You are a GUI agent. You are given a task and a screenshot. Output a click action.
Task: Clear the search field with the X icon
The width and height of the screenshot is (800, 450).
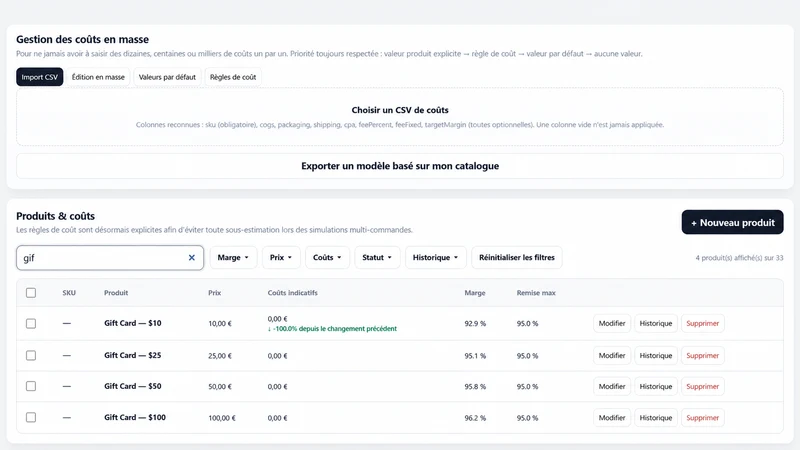191,258
